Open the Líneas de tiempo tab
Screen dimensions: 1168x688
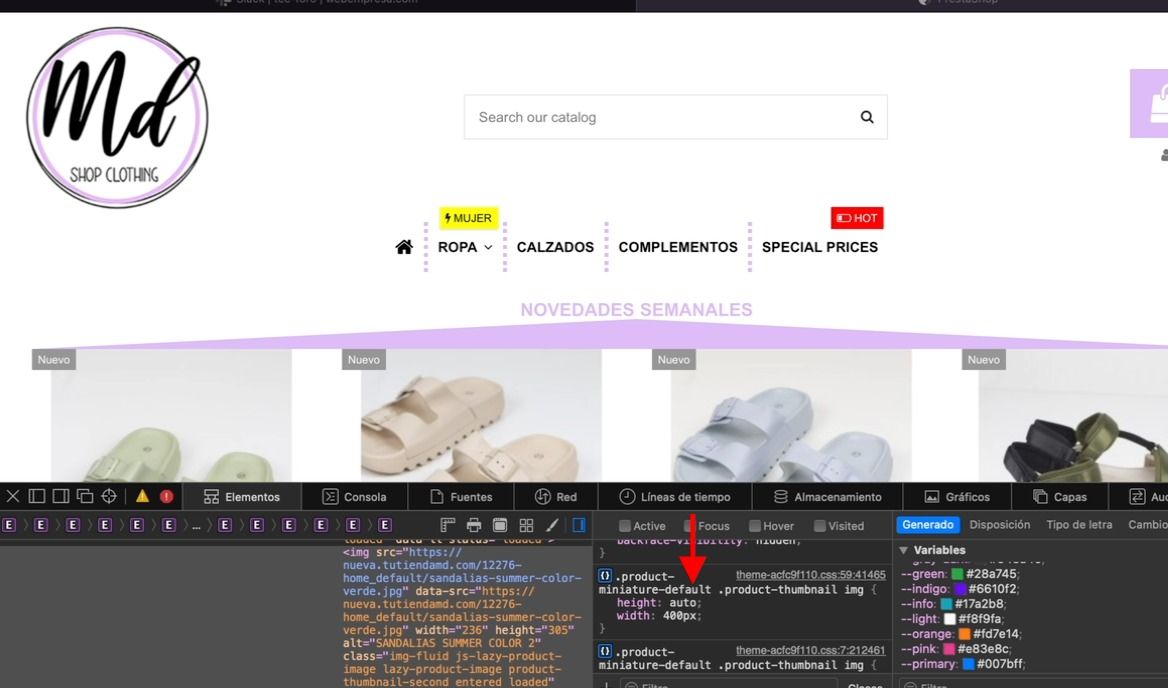[675, 497]
